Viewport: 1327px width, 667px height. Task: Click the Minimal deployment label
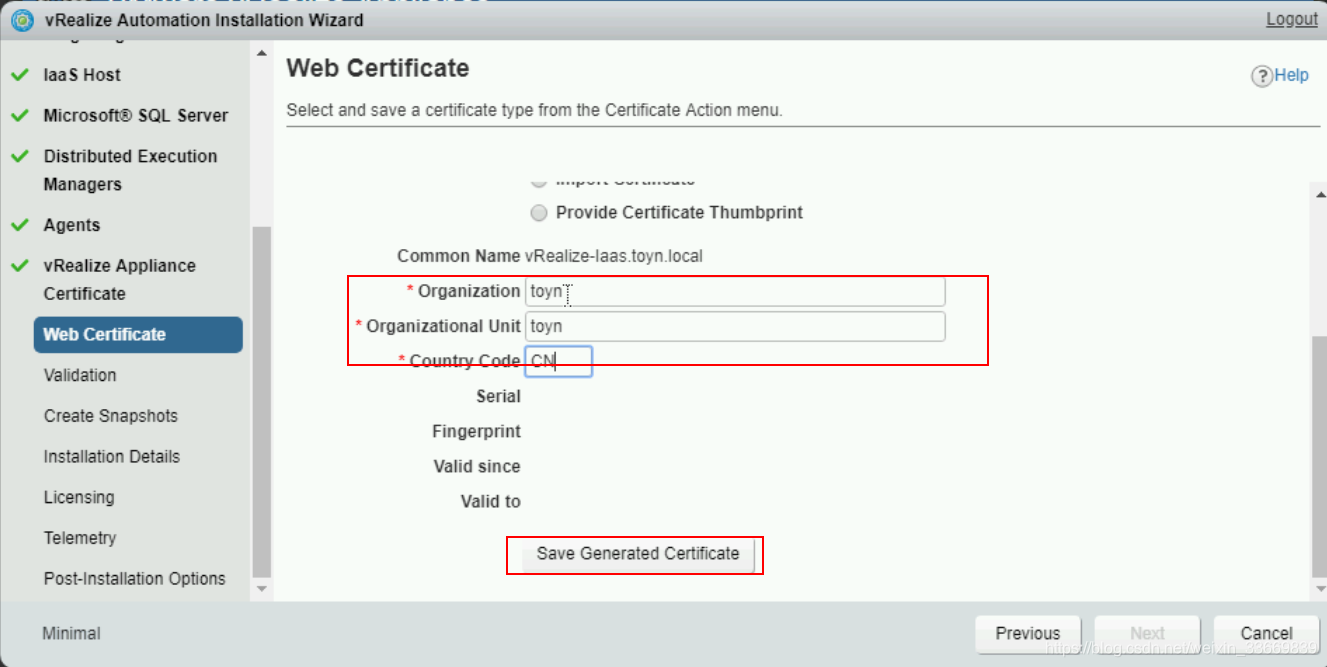pos(71,634)
